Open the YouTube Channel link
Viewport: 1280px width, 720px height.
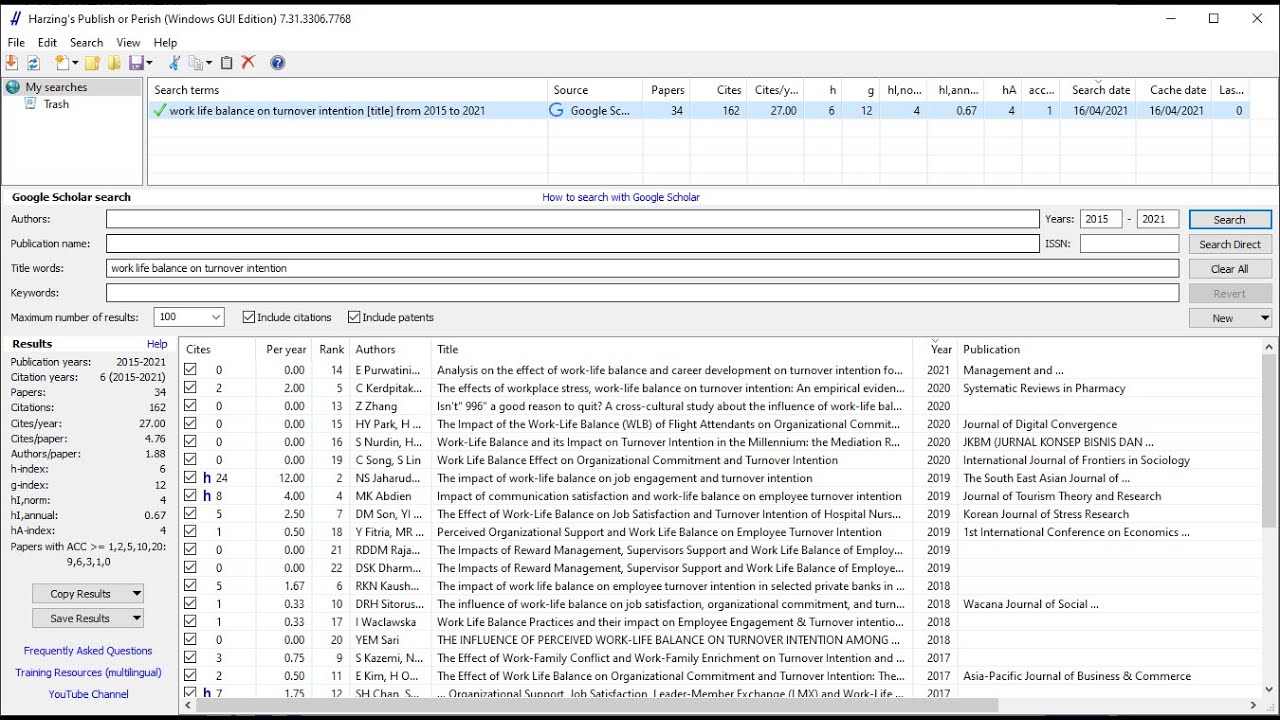point(88,694)
